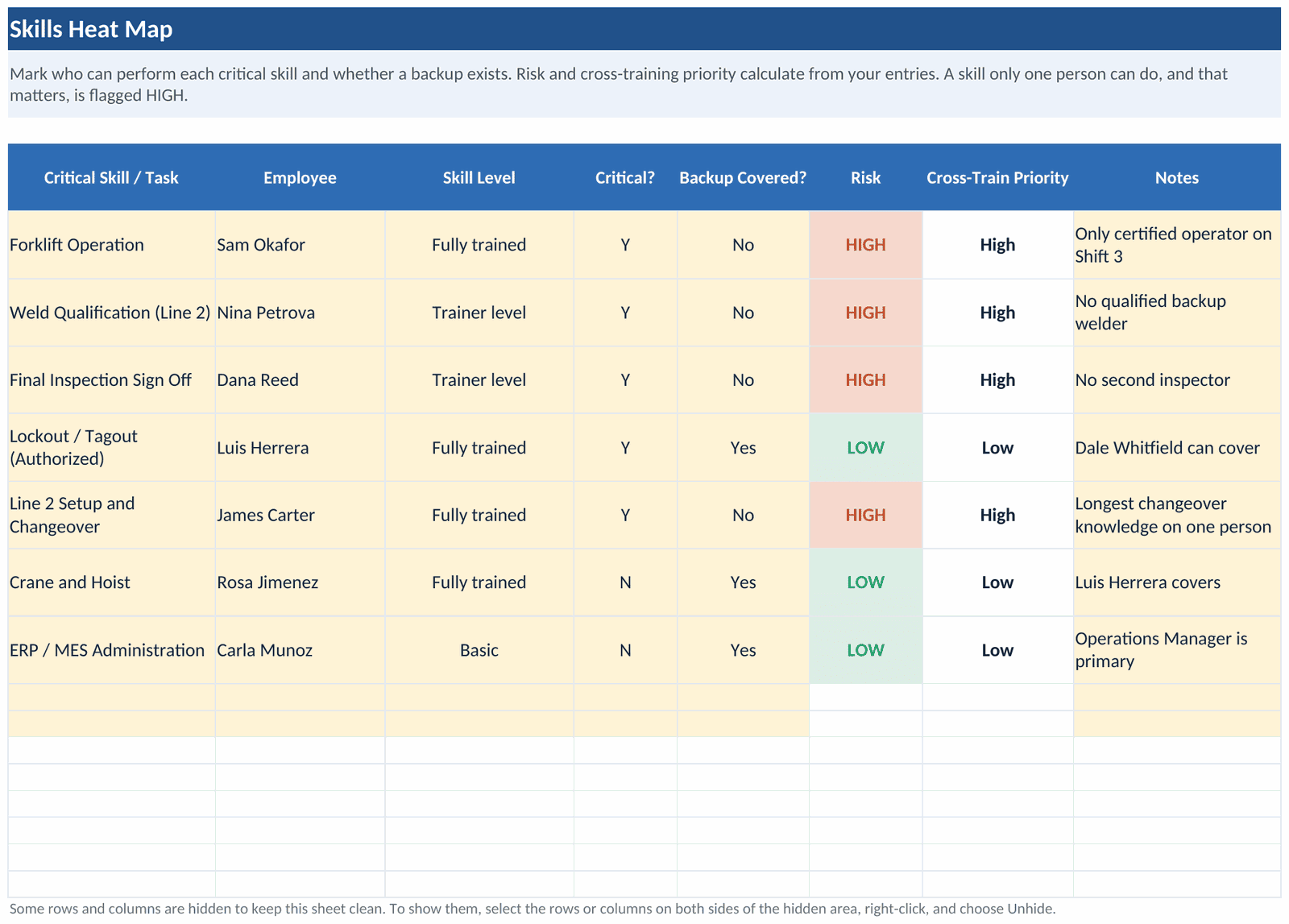Screen dimensions: 1289x924
Task: Select the HIGH risk cell for Forklift Operation
Action: 865,245
